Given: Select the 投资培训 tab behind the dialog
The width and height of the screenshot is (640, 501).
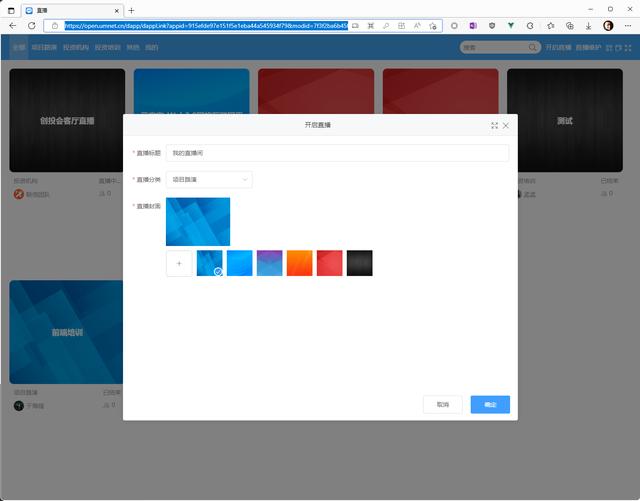Looking at the screenshot, I should pyautogui.click(x=108, y=47).
